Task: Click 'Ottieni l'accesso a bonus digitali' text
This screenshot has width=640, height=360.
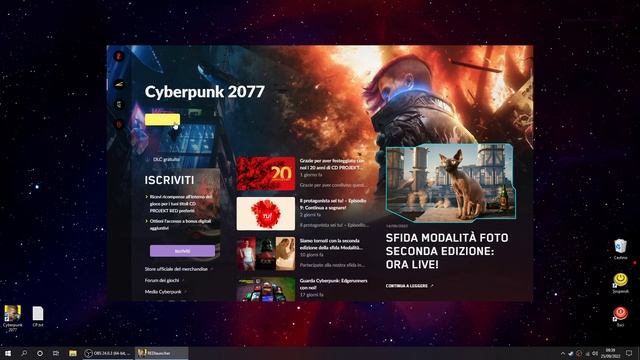Action: (x=180, y=224)
